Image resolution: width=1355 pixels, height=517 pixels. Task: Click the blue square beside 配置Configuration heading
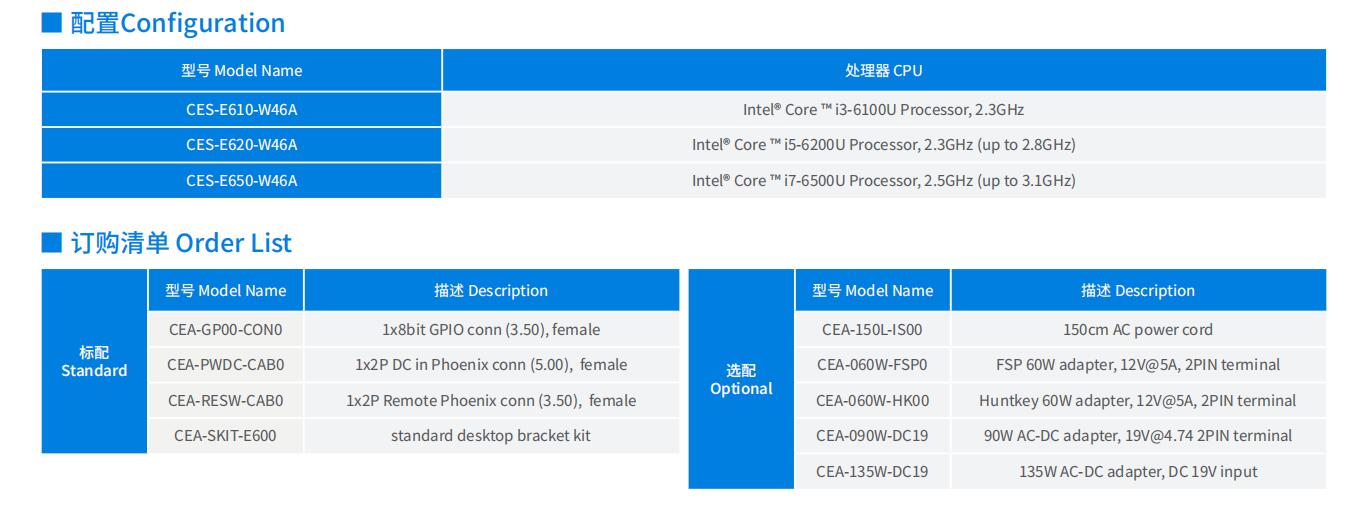[x=52, y=23]
